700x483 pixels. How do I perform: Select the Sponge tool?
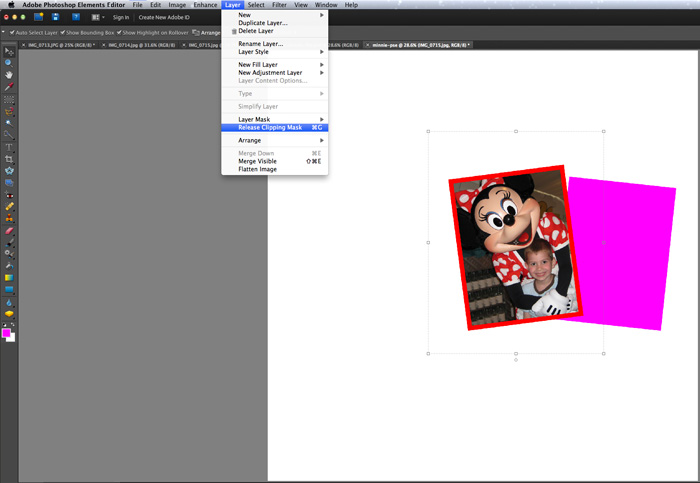[9, 314]
